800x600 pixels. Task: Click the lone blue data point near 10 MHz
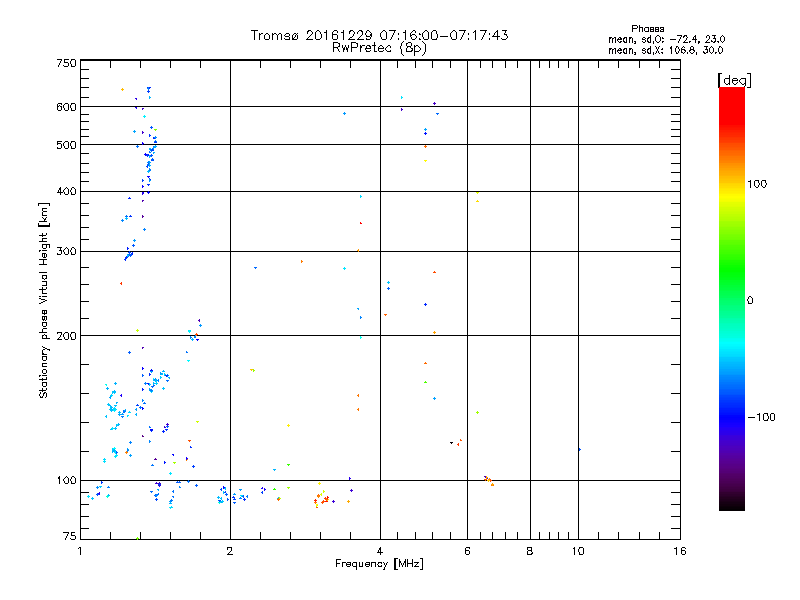pyautogui.click(x=580, y=449)
